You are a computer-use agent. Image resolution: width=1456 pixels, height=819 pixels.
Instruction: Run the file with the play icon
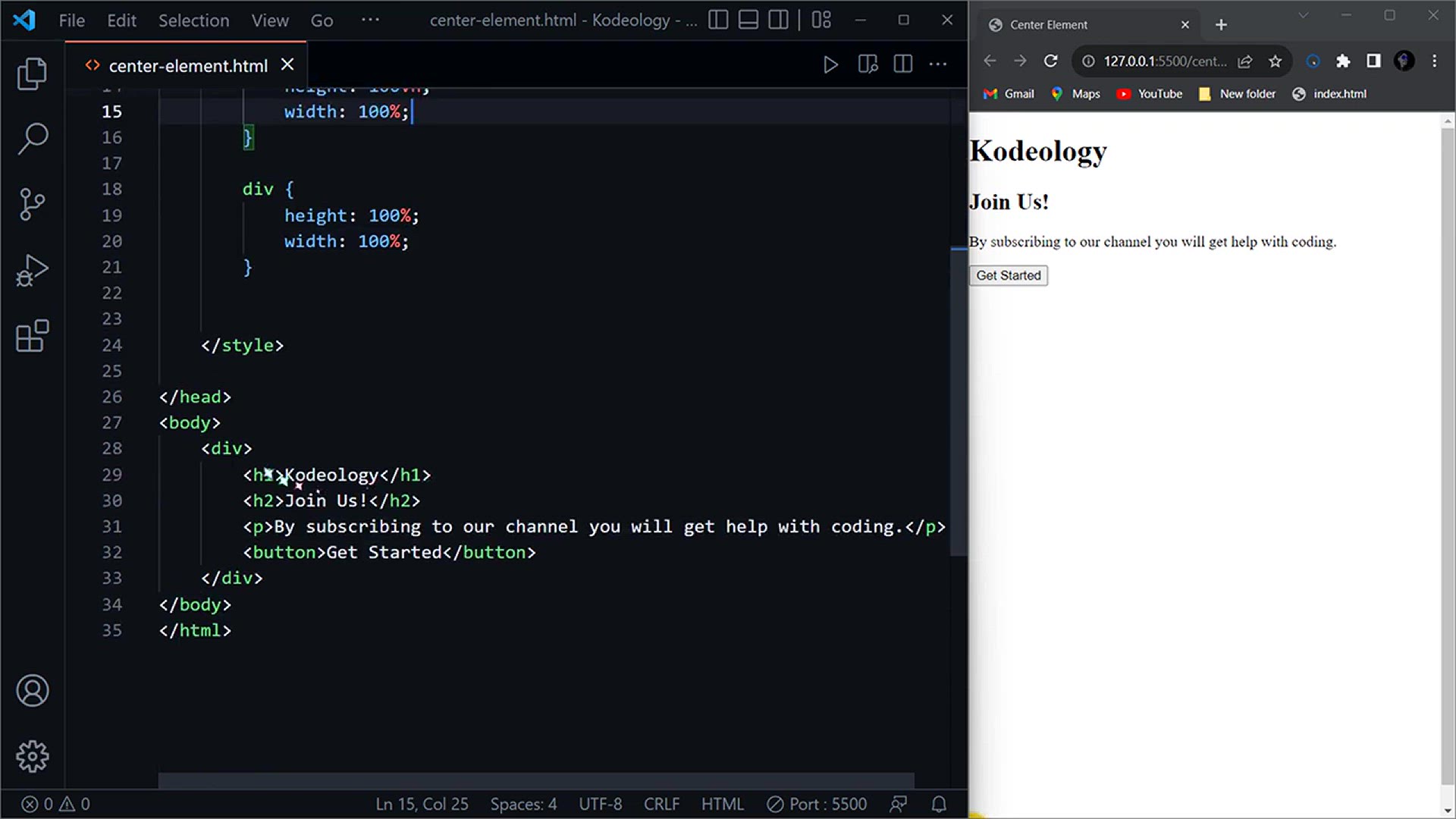point(830,65)
